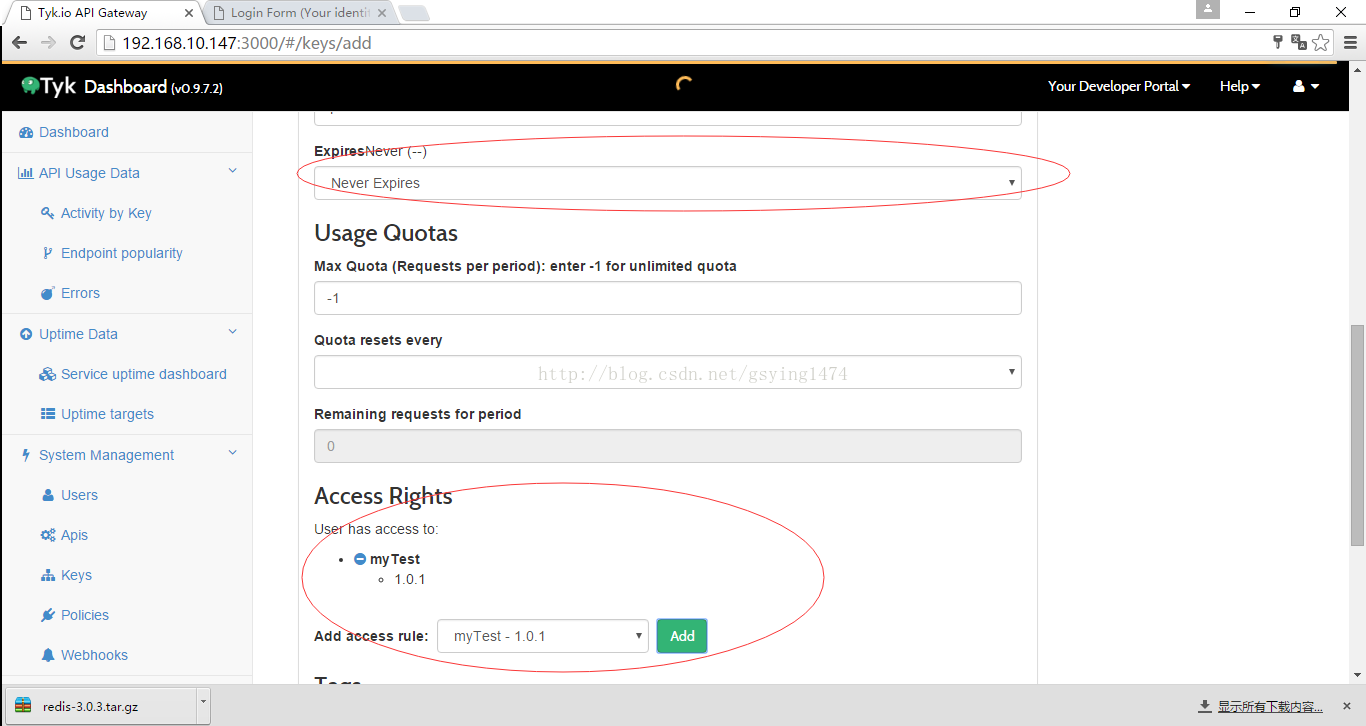Click the saved-password key icon in address bar

point(1277,42)
